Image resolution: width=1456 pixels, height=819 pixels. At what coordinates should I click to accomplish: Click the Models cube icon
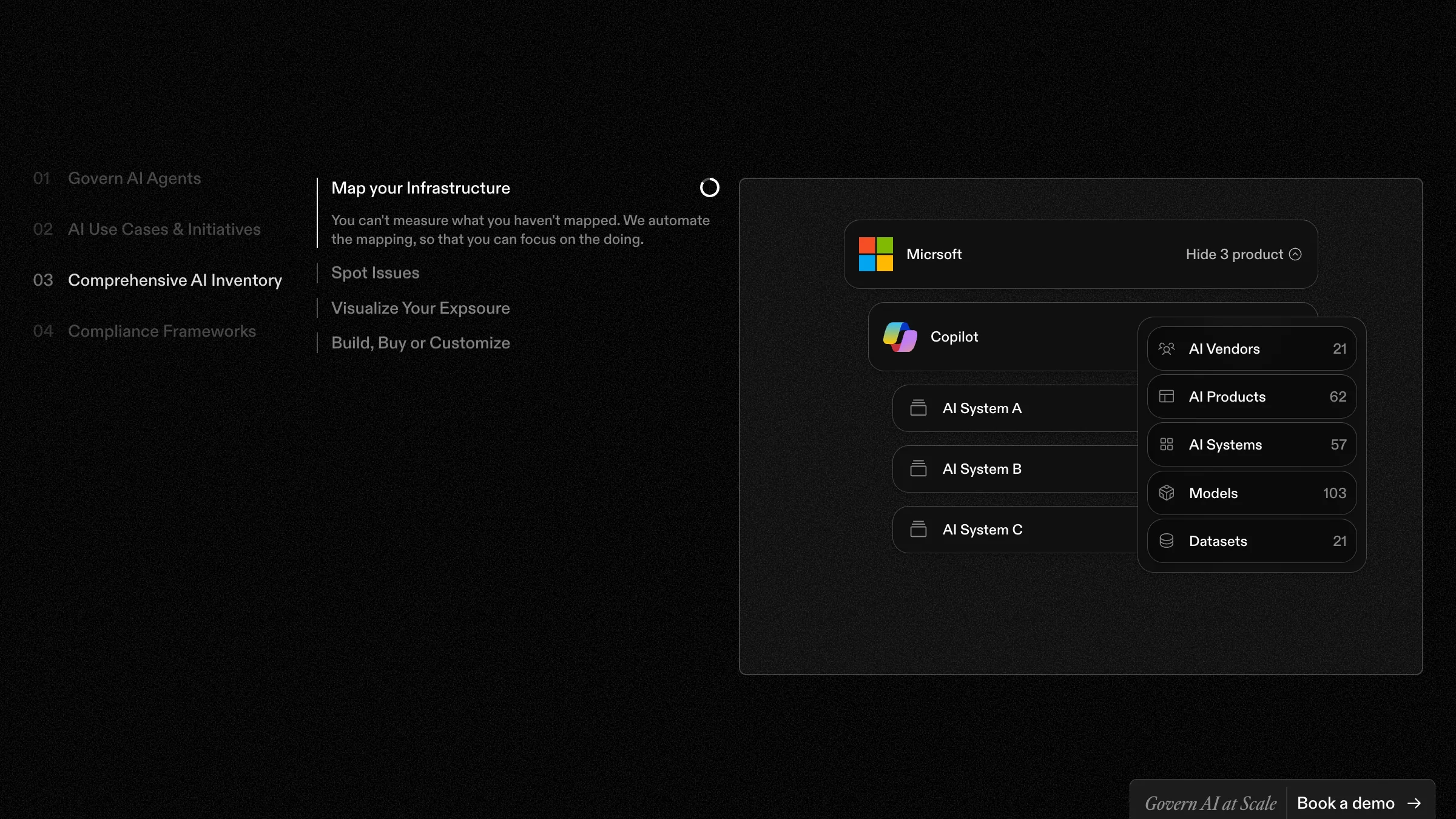1166,493
